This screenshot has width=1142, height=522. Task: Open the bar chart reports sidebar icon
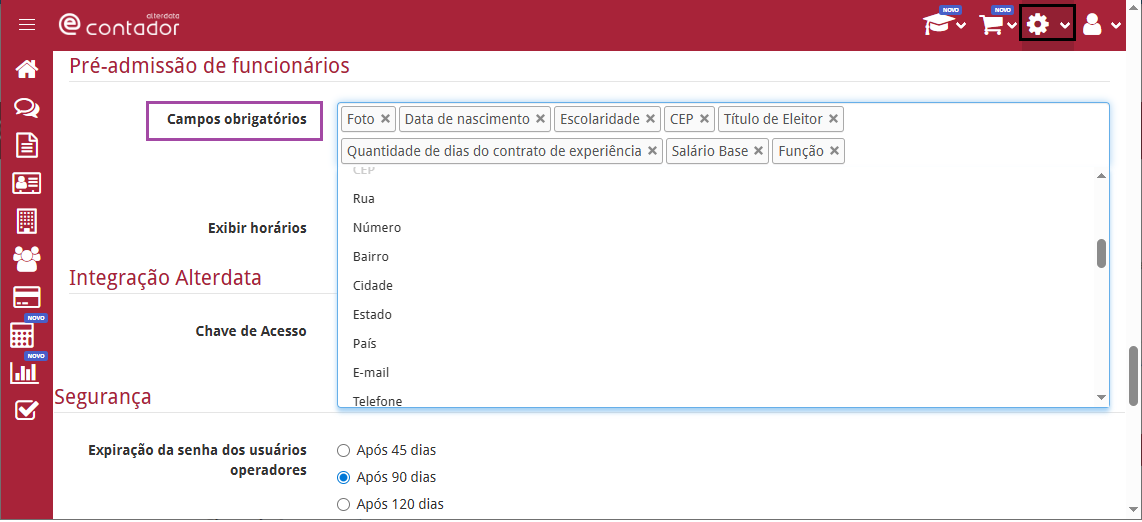coord(23,372)
